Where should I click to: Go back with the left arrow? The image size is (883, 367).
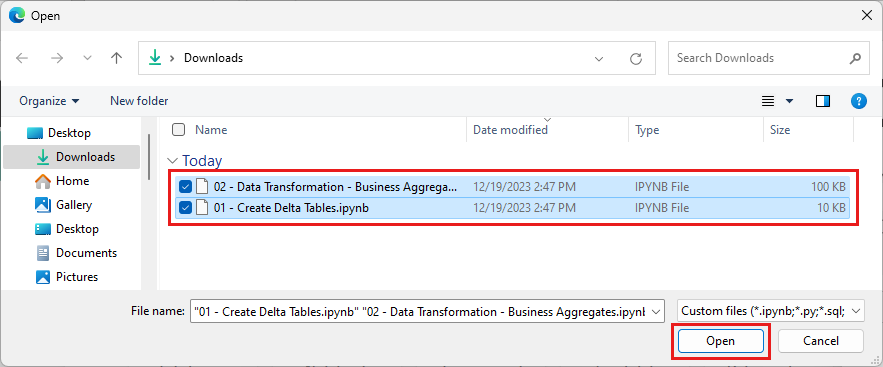(x=22, y=58)
